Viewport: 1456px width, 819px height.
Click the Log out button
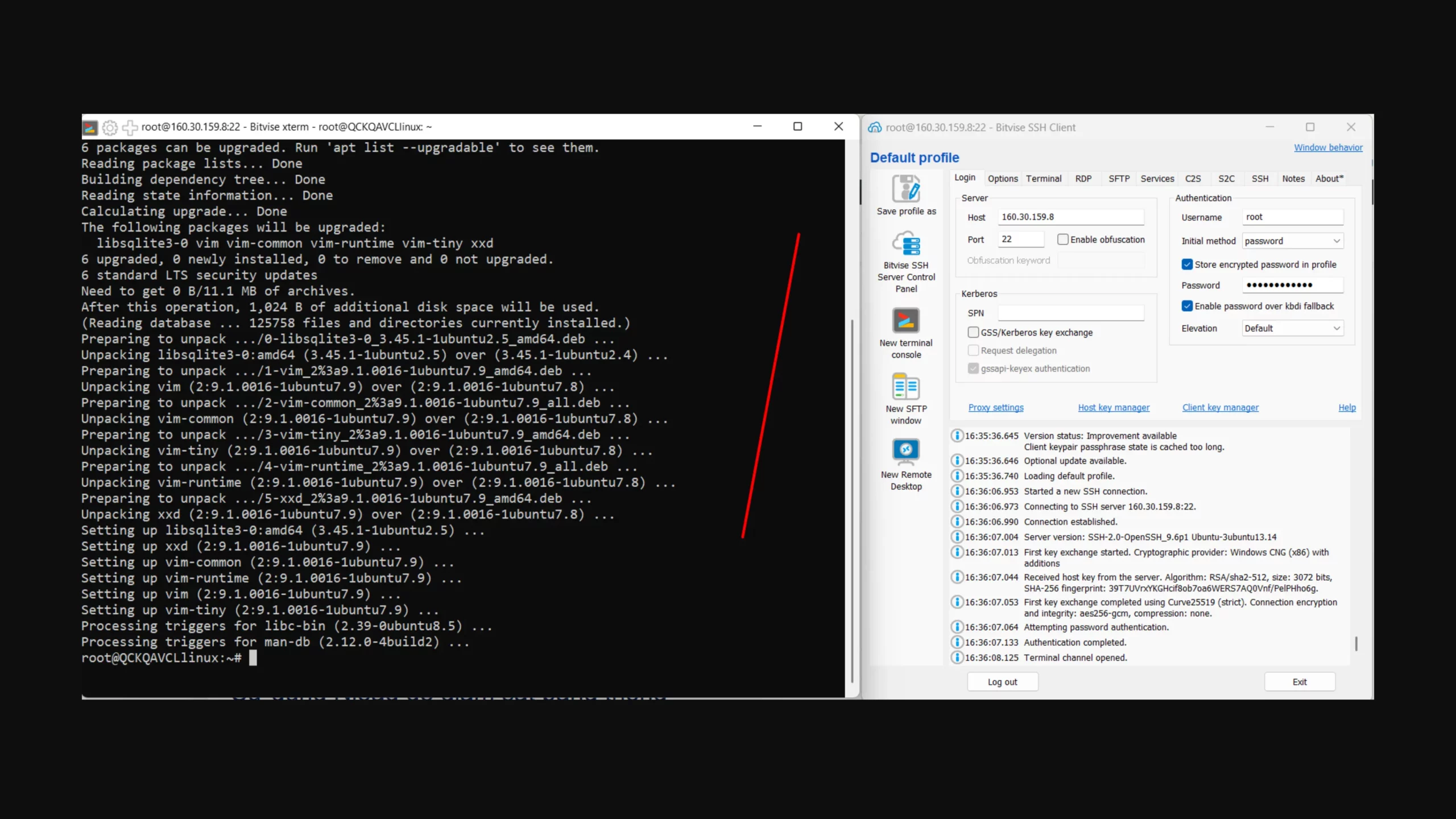tap(1002, 682)
